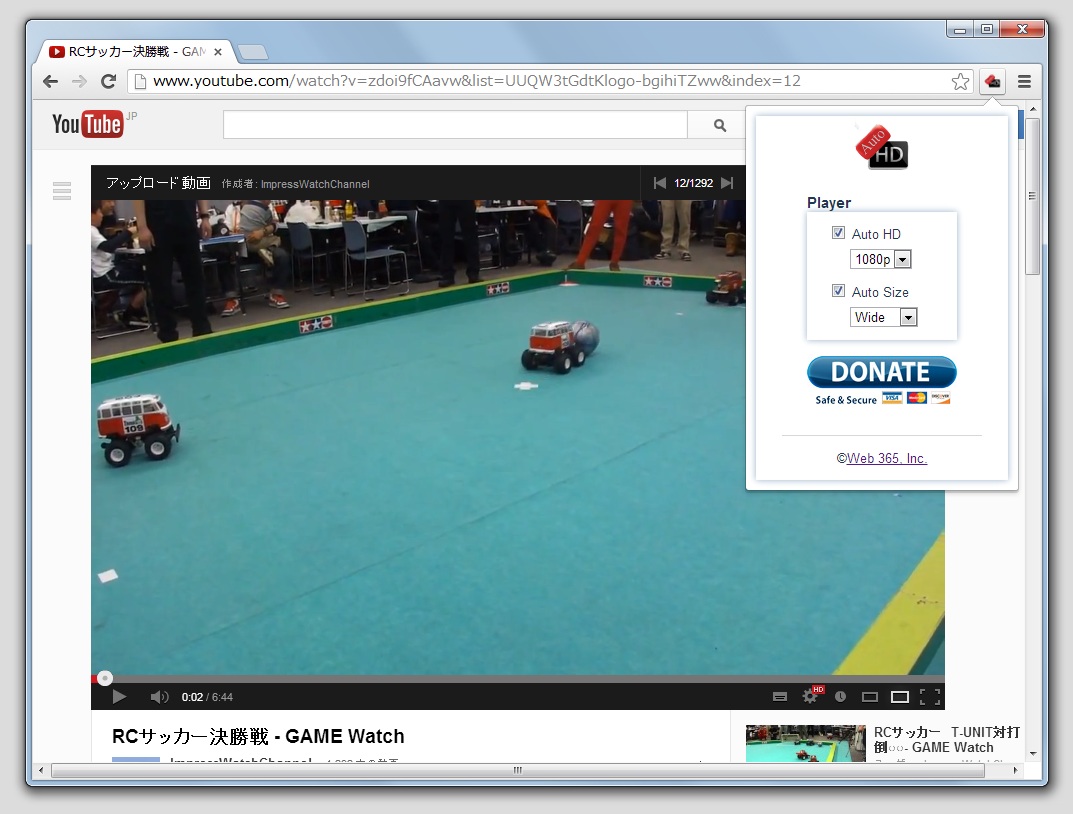Toggle the Auto Size checkbox
The image size is (1073, 814).
838,290
